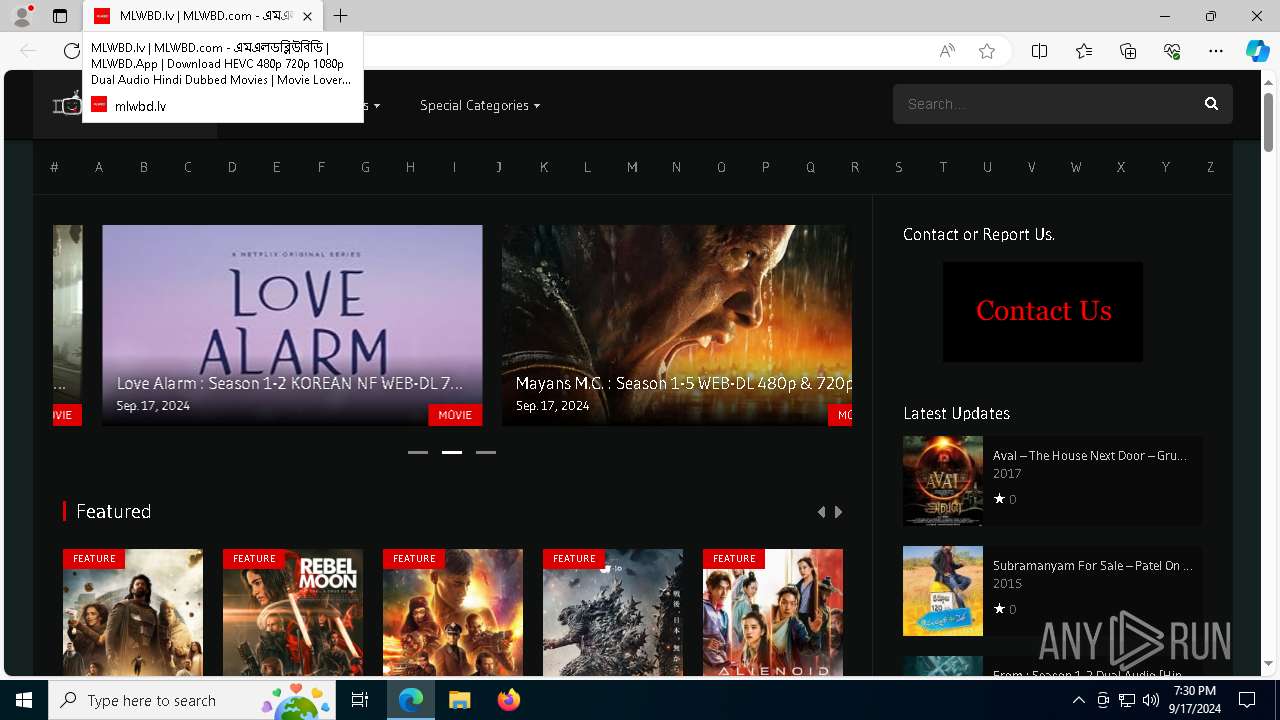Expand the Special Categories dropdown
This screenshot has height=720, width=1280.
coord(480,105)
